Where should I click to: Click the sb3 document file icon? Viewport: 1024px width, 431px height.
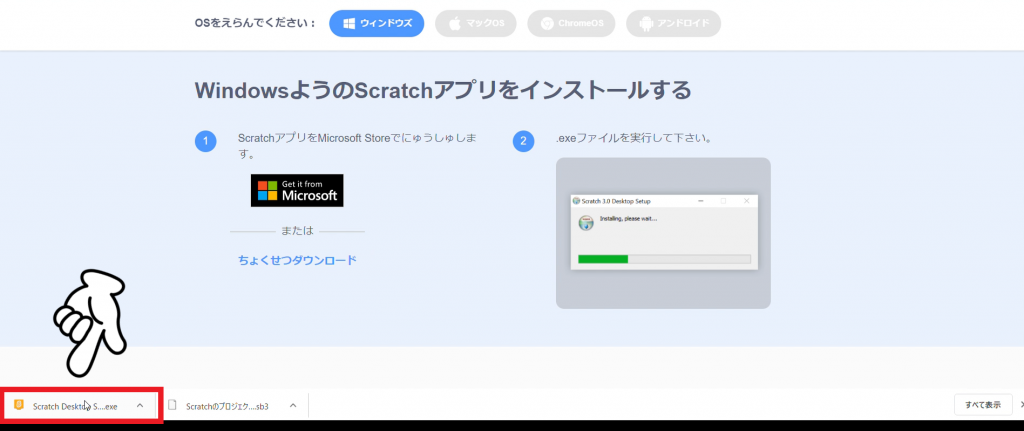172,405
